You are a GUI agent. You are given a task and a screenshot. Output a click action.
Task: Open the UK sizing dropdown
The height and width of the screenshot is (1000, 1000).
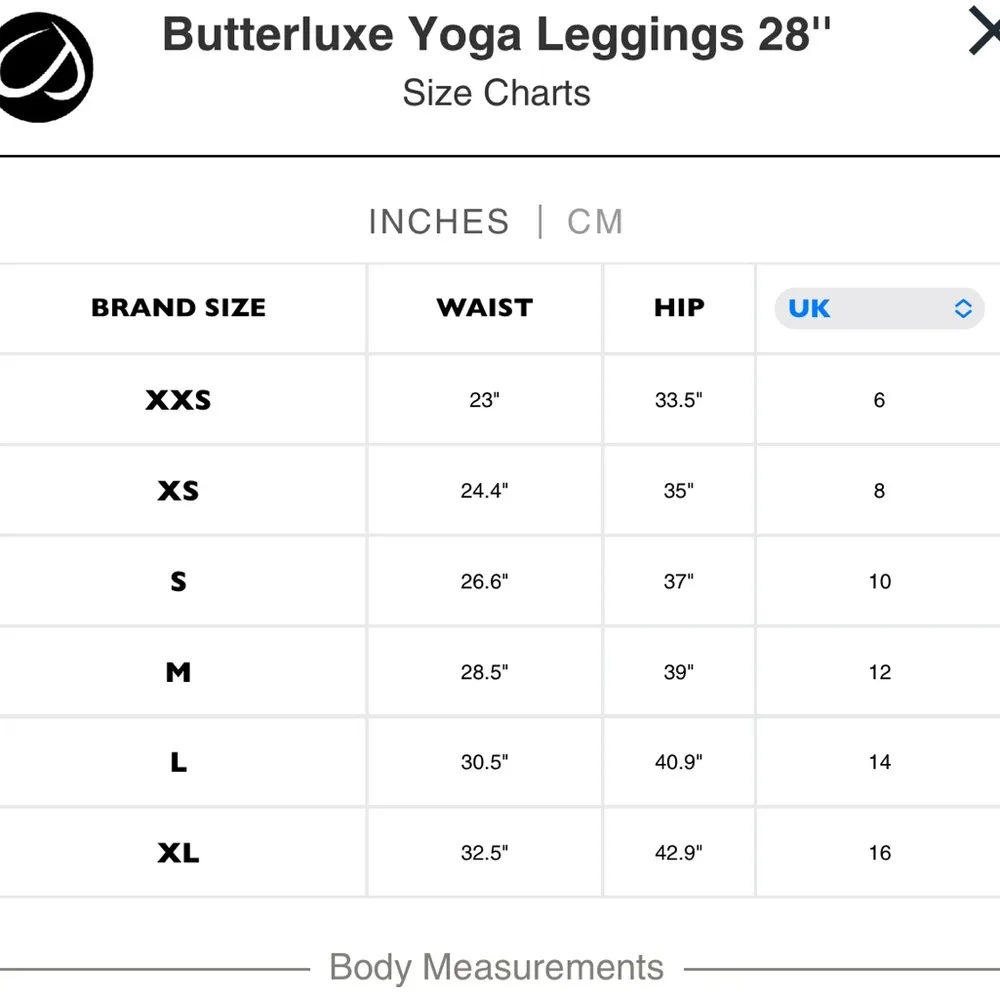(x=878, y=309)
